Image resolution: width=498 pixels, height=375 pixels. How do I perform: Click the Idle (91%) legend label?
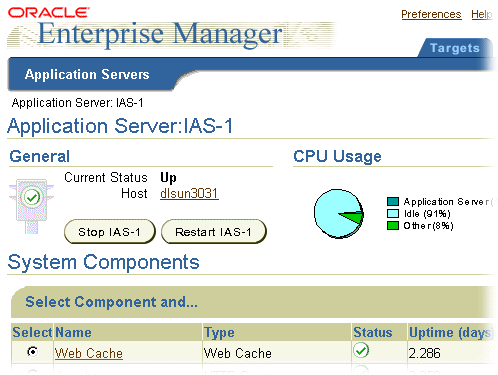427,213
